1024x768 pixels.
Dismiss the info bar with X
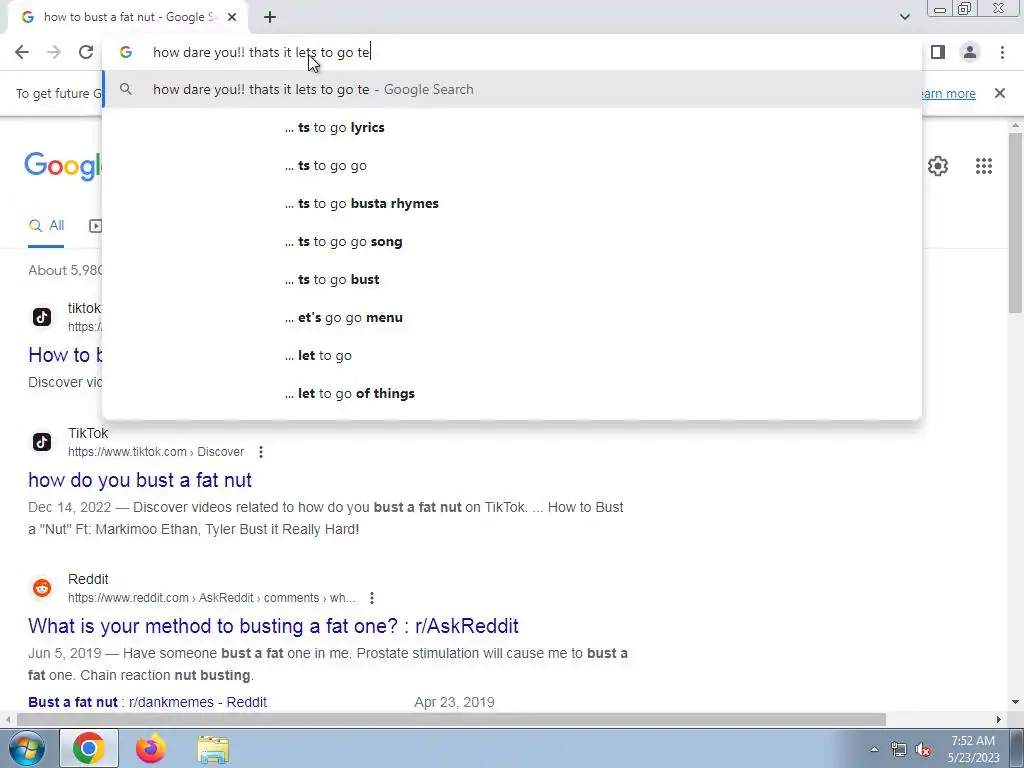coord(999,93)
